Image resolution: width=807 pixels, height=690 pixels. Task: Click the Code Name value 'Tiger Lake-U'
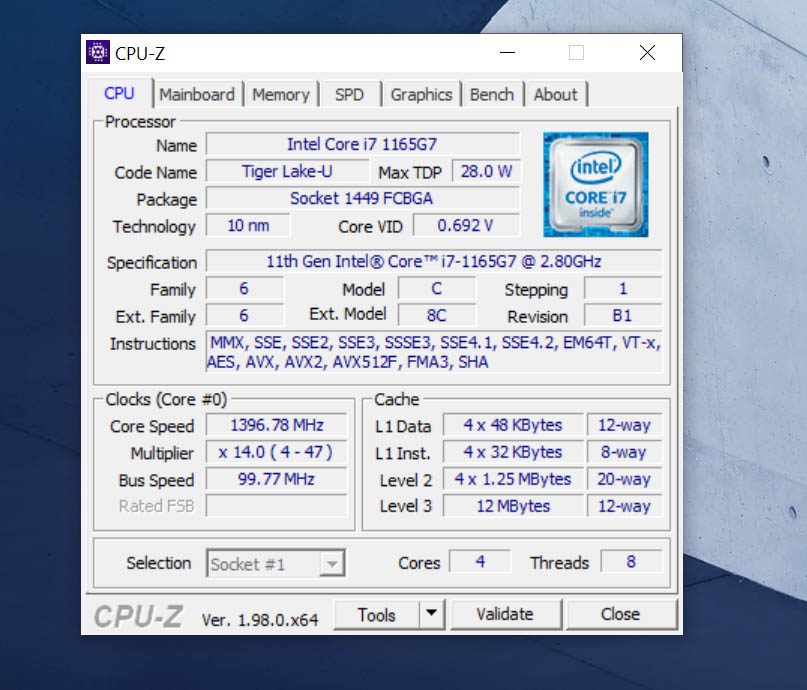pyautogui.click(x=287, y=171)
